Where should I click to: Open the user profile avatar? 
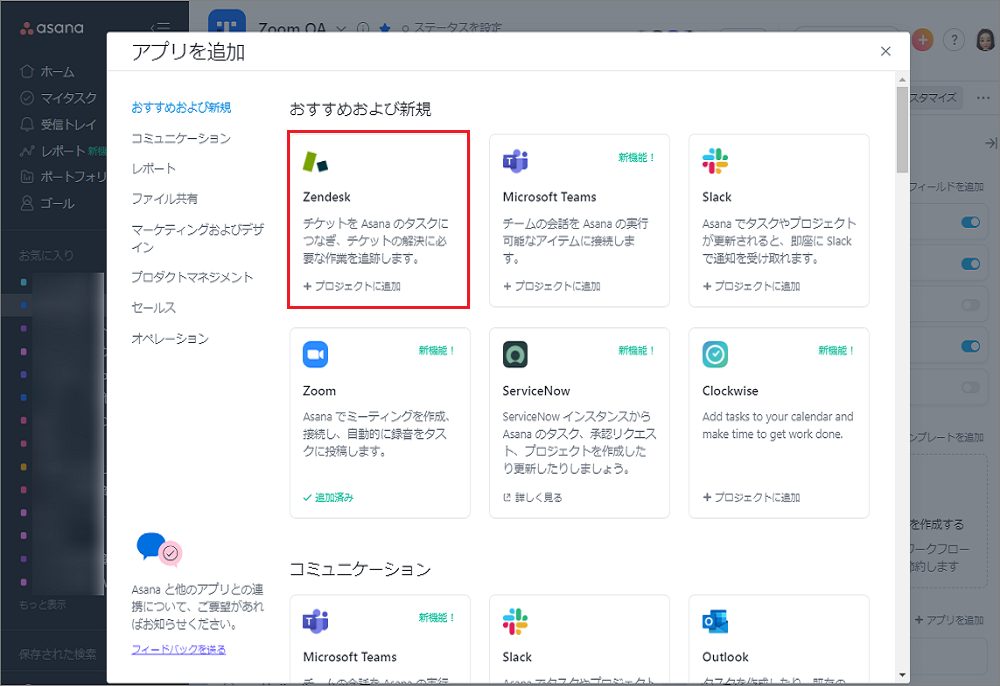tap(986, 40)
